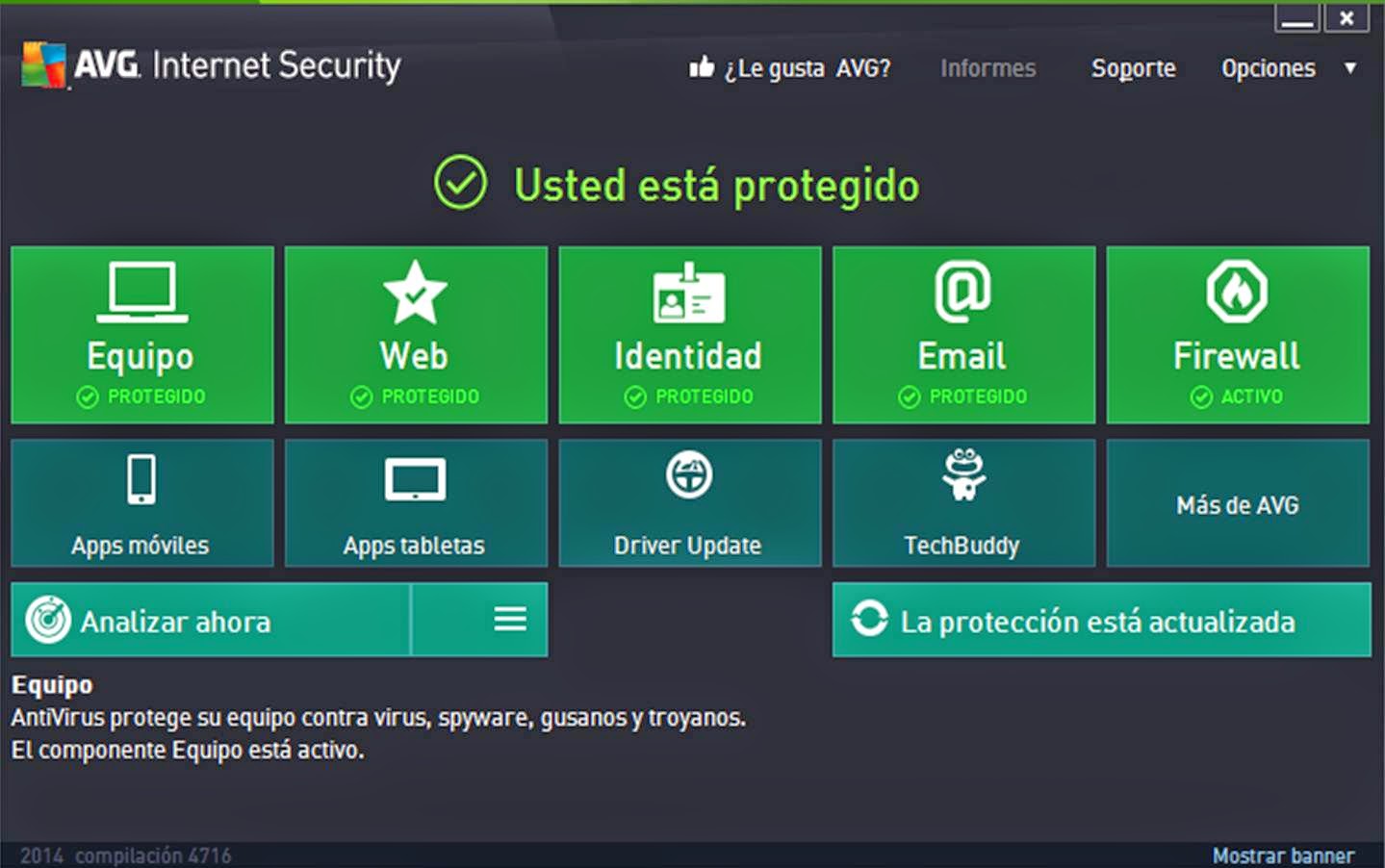Viewport: 1385px width, 868px height.
Task: Click El componente Equipo está activo text
Action: (x=188, y=750)
